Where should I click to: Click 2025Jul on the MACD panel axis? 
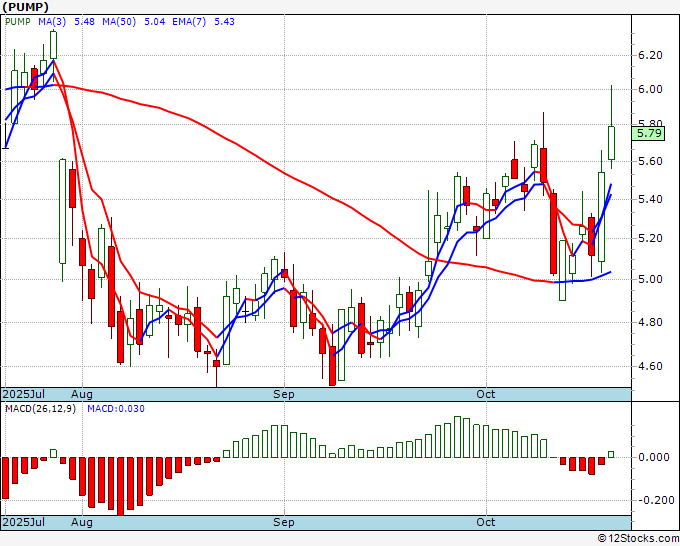(24, 522)
